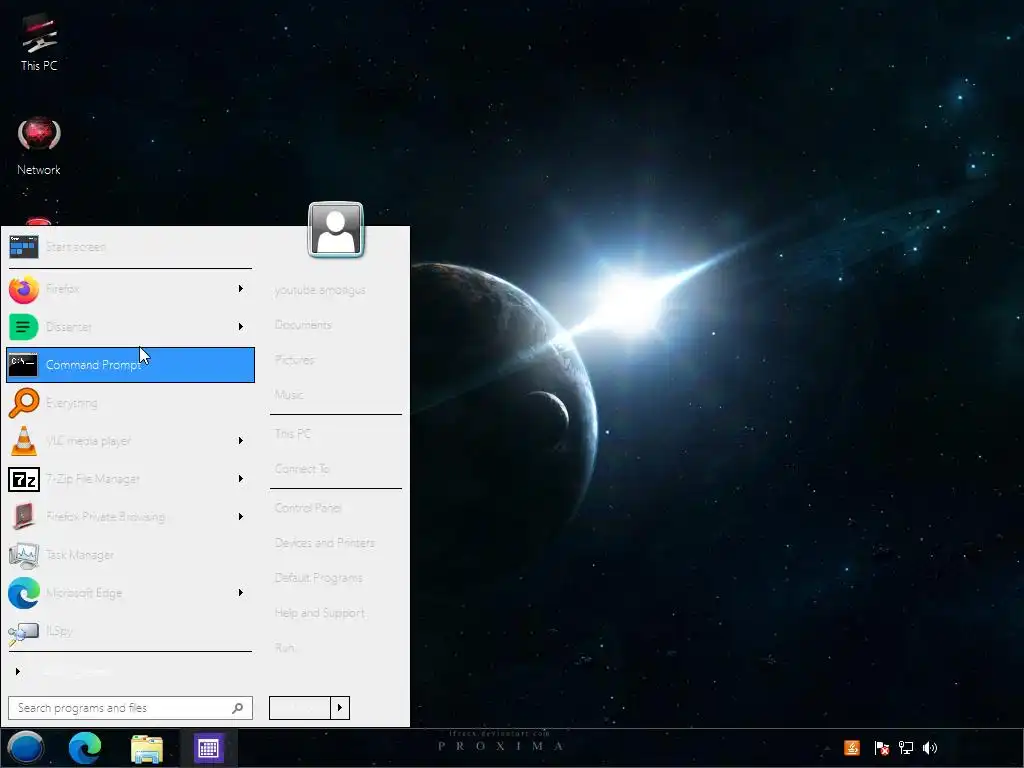Open the Action Center flag icon
Screen dimensions: 1024x768
(882, 748)
